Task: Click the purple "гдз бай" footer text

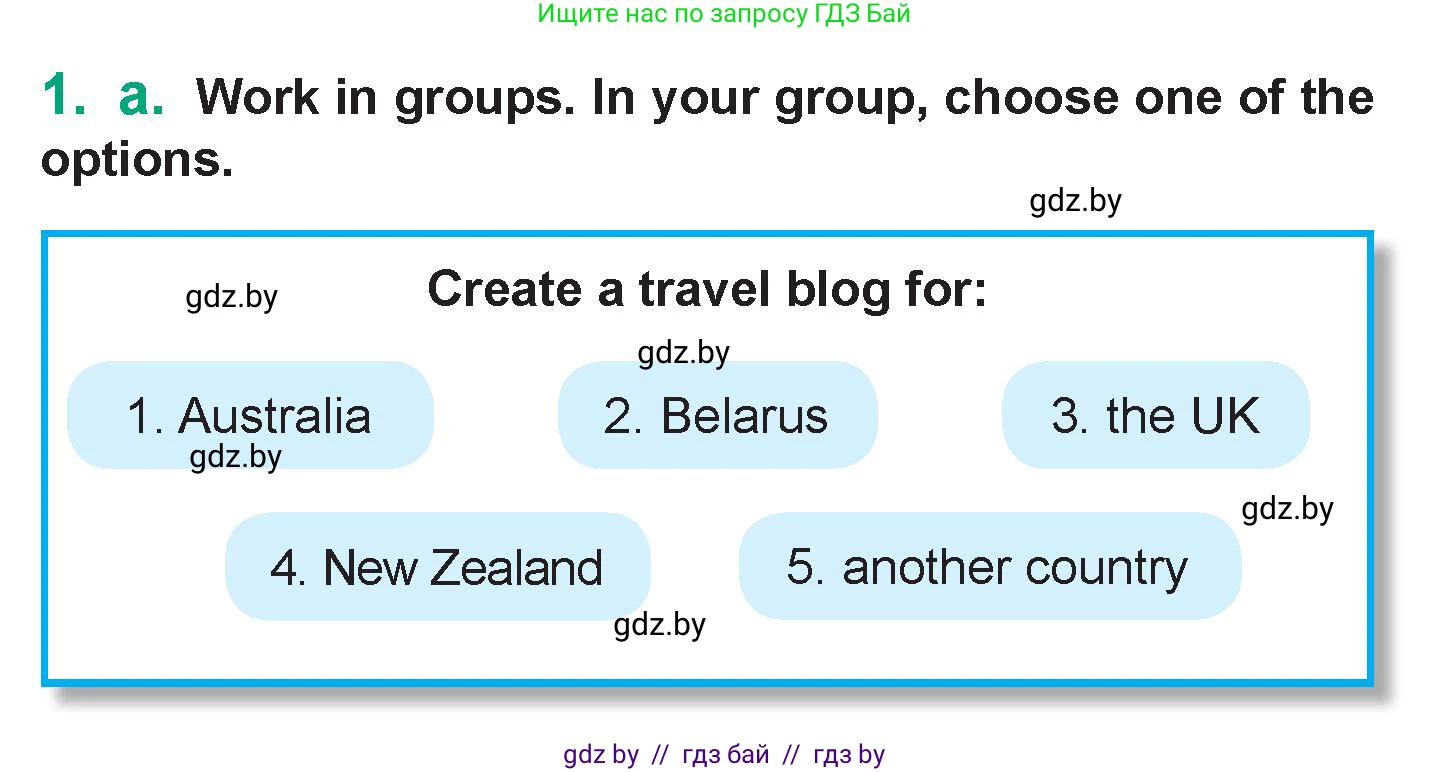Action: pyautogui.click(x=726, y=755)
